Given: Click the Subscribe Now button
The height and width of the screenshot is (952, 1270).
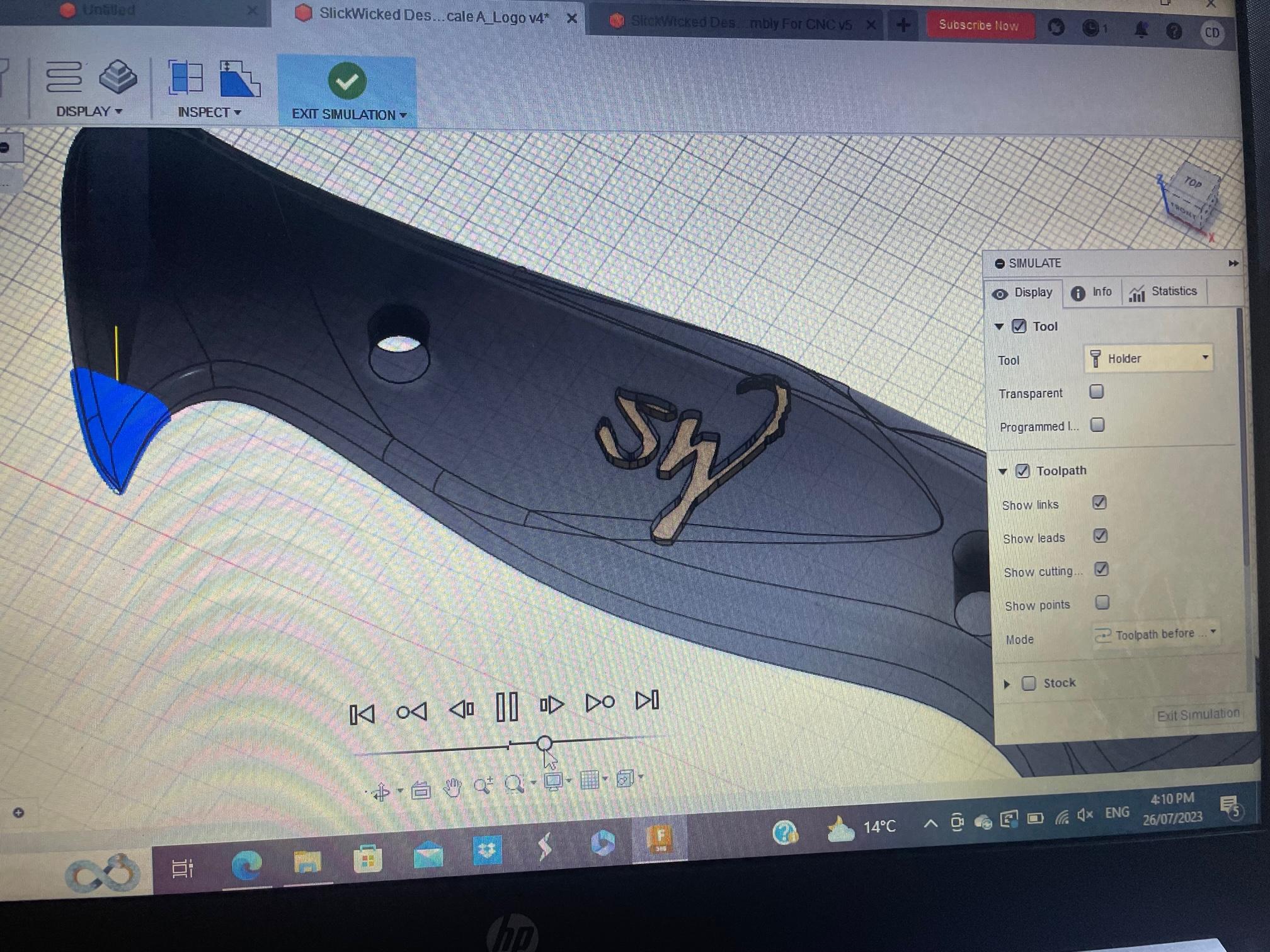Looking at the screenshot, I should tap(979, 25).
